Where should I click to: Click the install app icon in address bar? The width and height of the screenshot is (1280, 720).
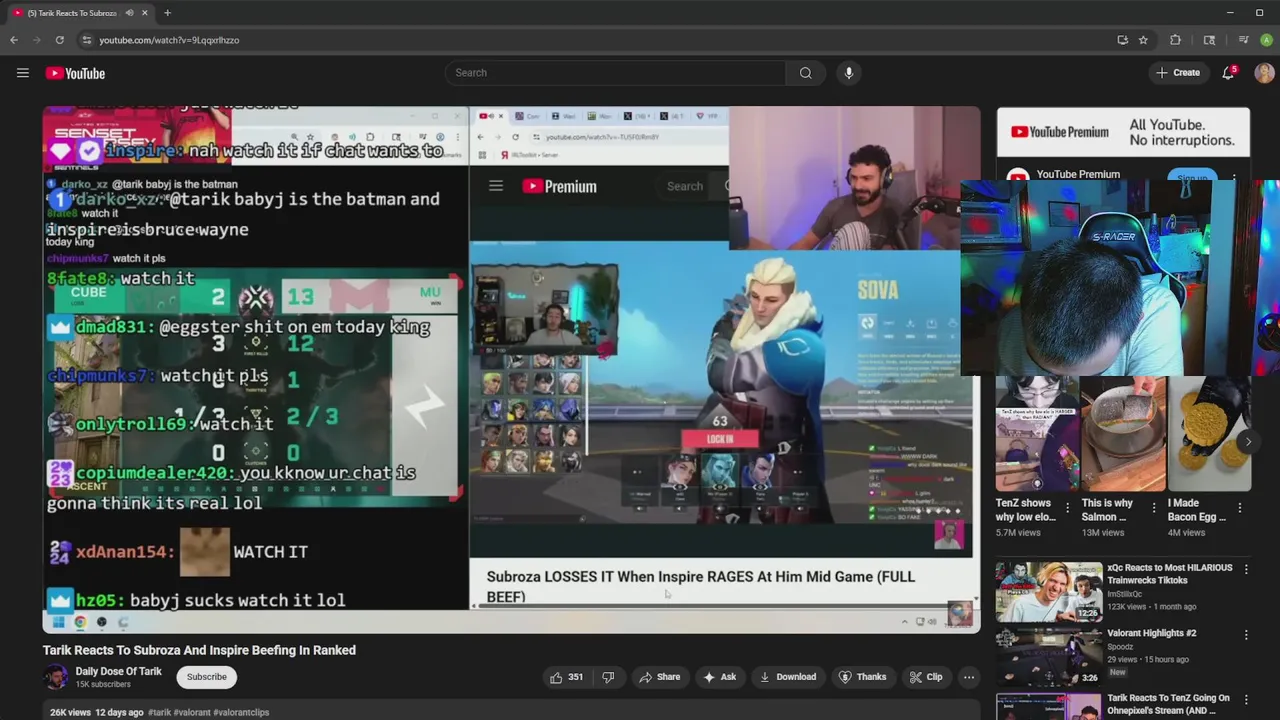point(1122,40)
